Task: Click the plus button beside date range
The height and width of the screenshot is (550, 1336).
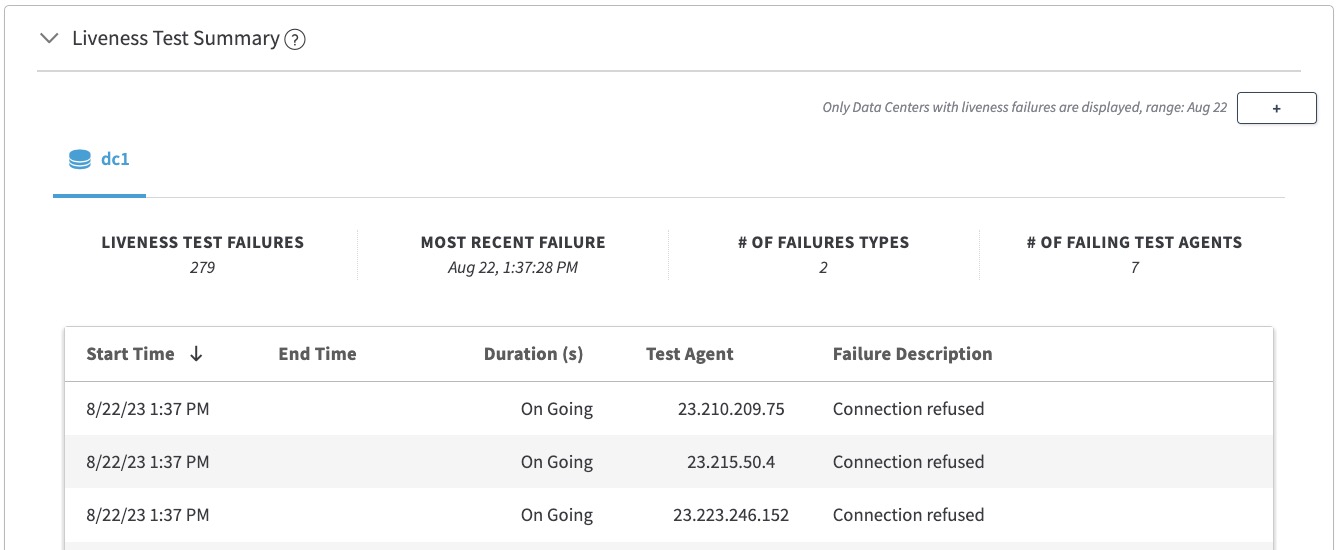Action: 1276,108
